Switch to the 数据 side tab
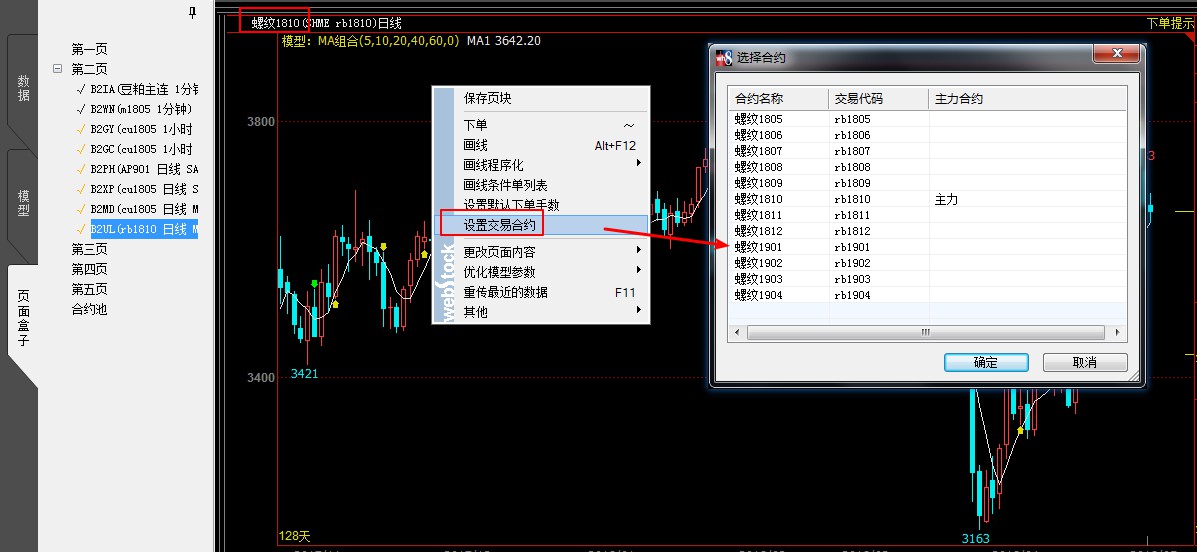Screen dimensions: 1197x552 23,89
